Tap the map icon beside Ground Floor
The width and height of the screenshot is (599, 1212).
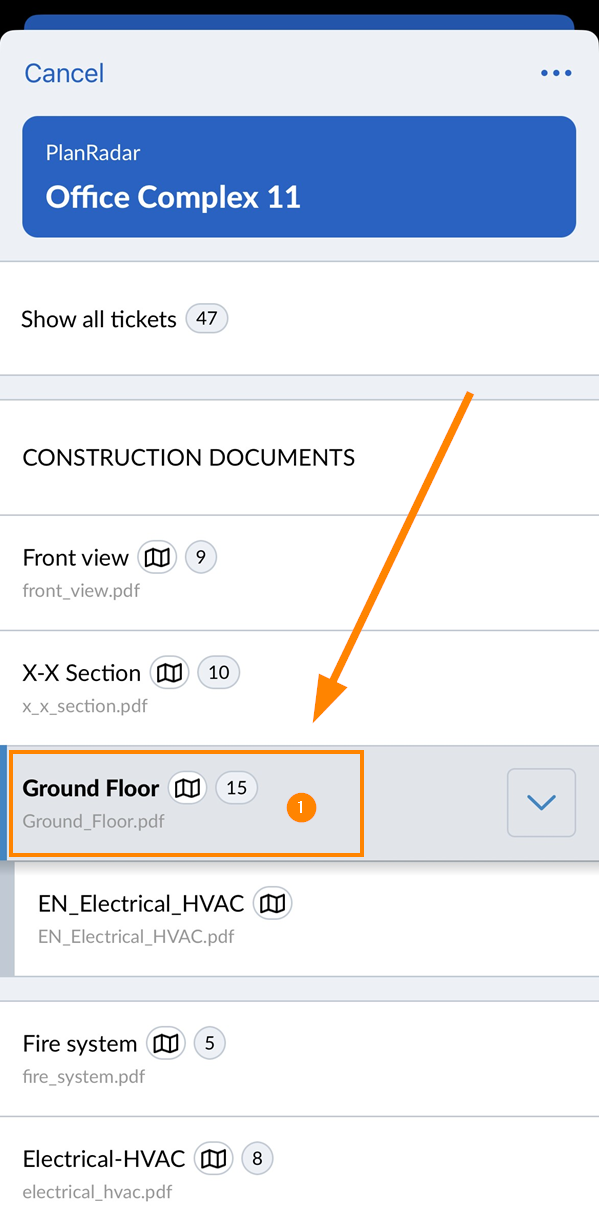click(x=187, y=787)
